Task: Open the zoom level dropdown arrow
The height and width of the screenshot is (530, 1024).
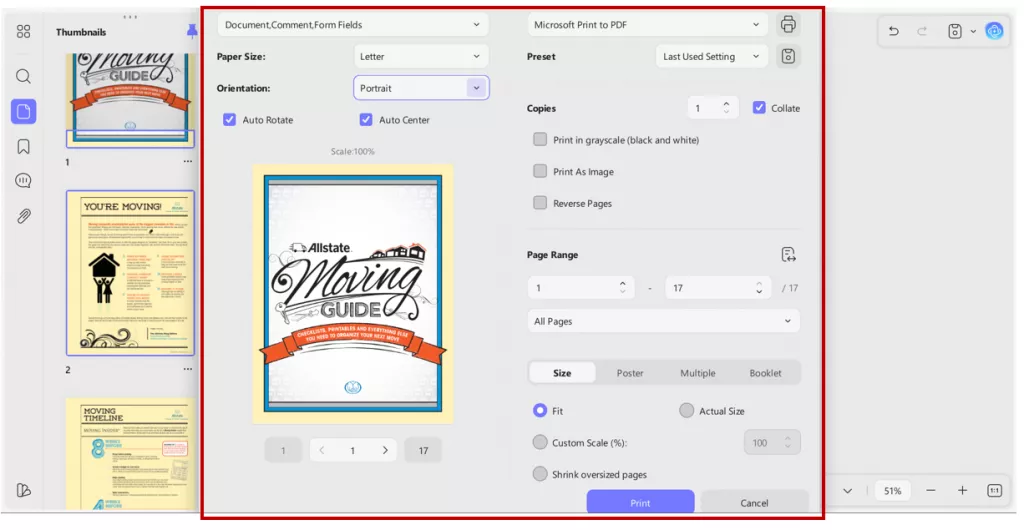Action: [848, 491]
